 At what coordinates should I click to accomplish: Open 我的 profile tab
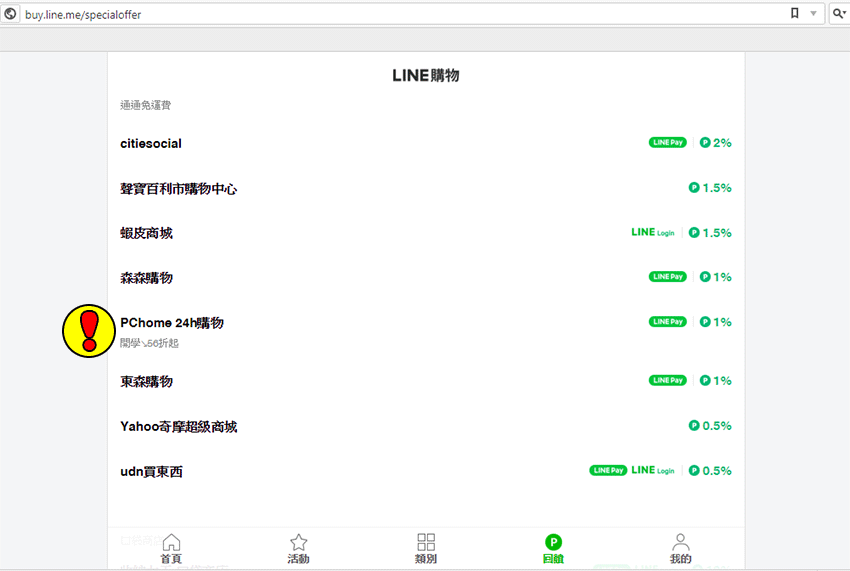pyautogui.click(x=680, y=548)
